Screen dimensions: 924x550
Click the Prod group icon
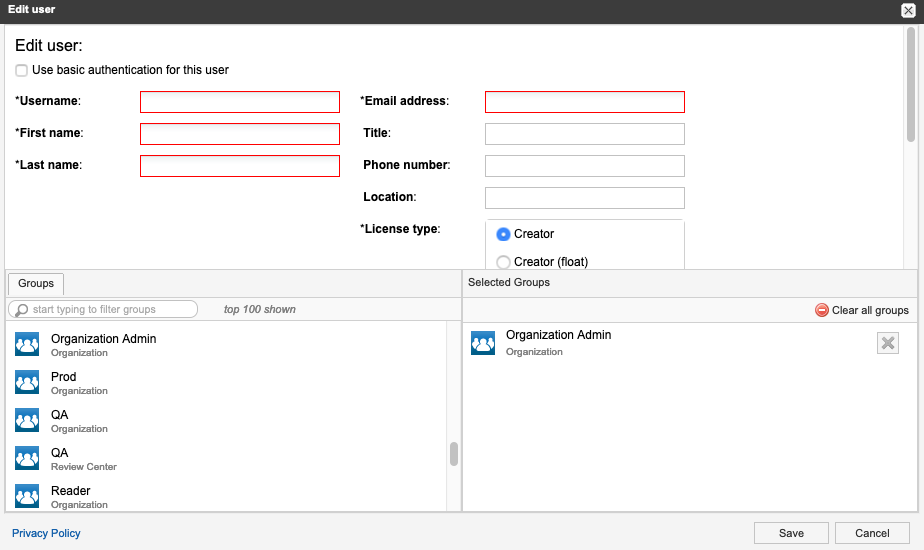27,382
